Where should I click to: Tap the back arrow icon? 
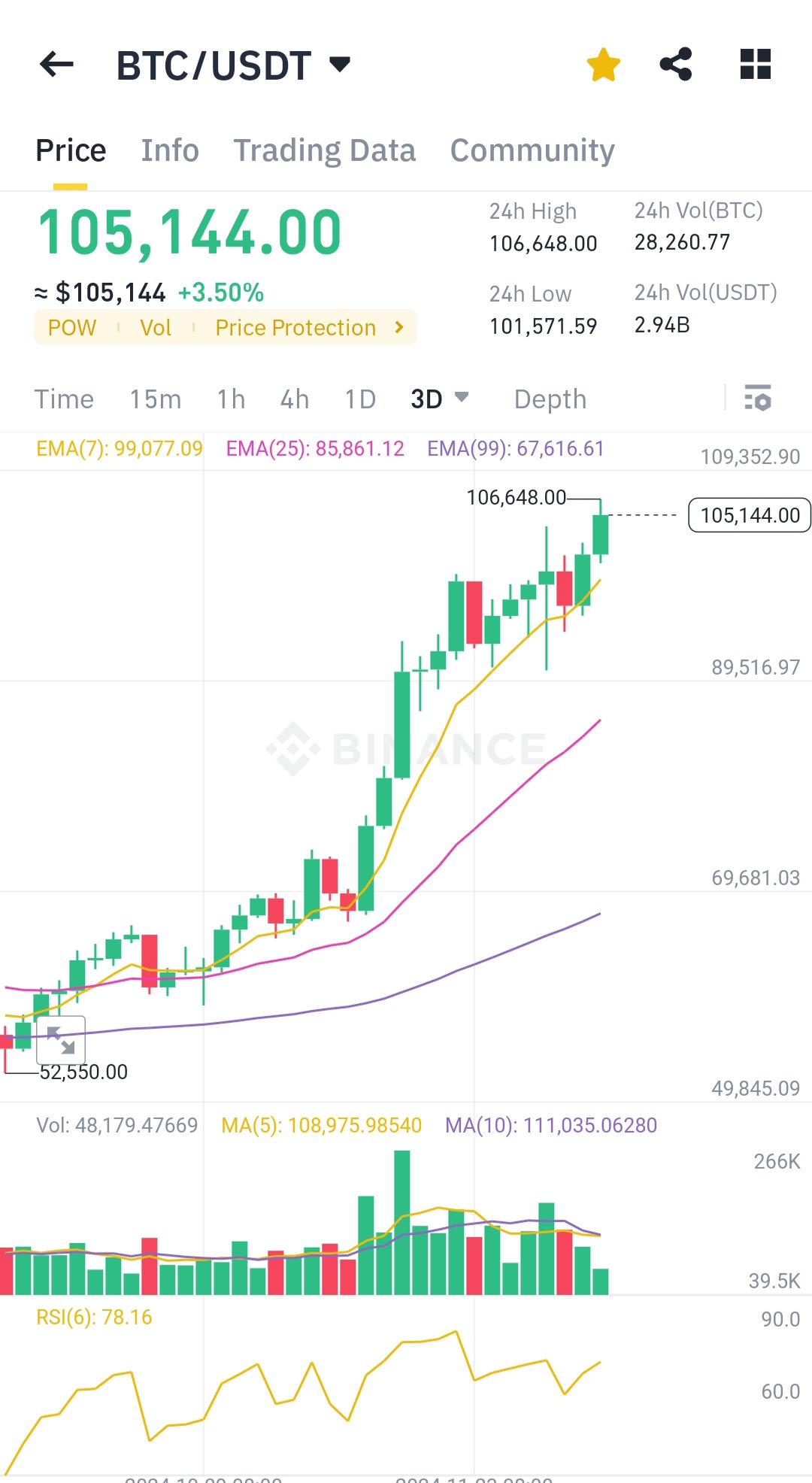coord(56,65)
